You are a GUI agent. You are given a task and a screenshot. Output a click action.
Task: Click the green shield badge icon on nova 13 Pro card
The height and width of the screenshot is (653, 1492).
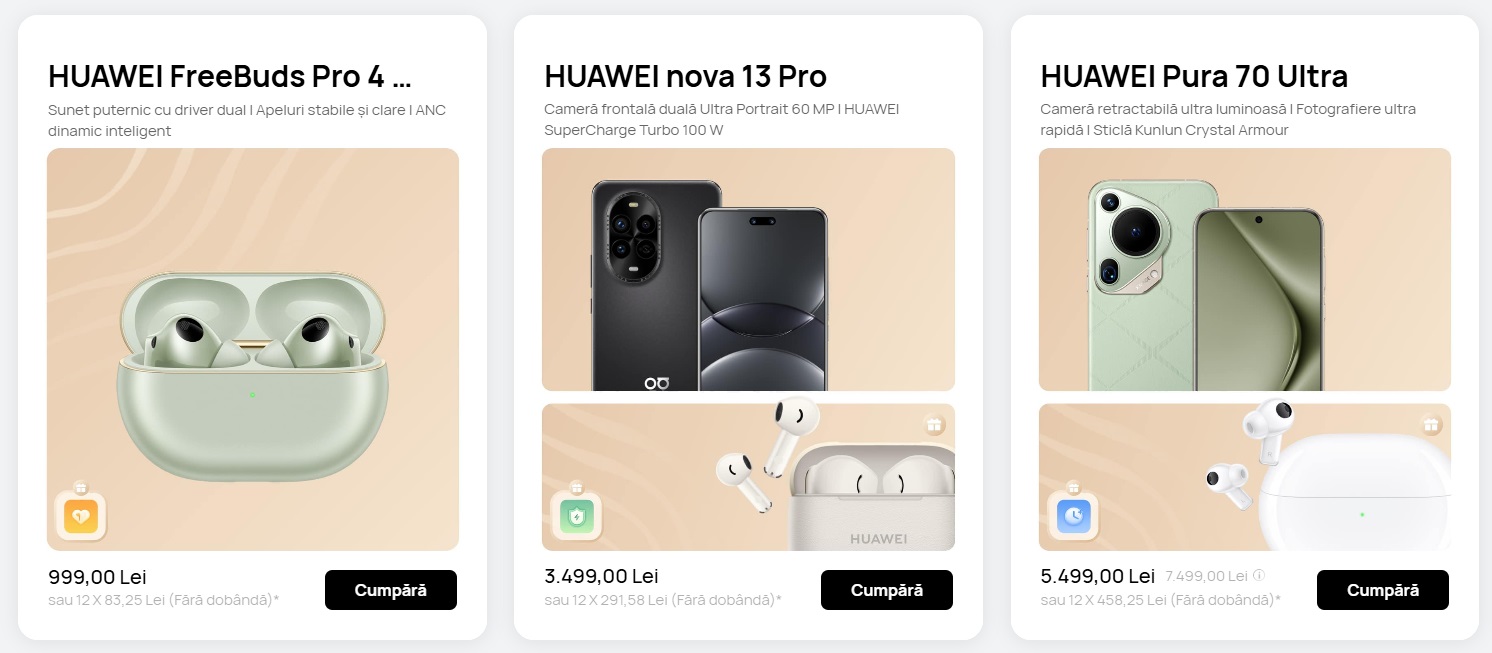[576, 515]
